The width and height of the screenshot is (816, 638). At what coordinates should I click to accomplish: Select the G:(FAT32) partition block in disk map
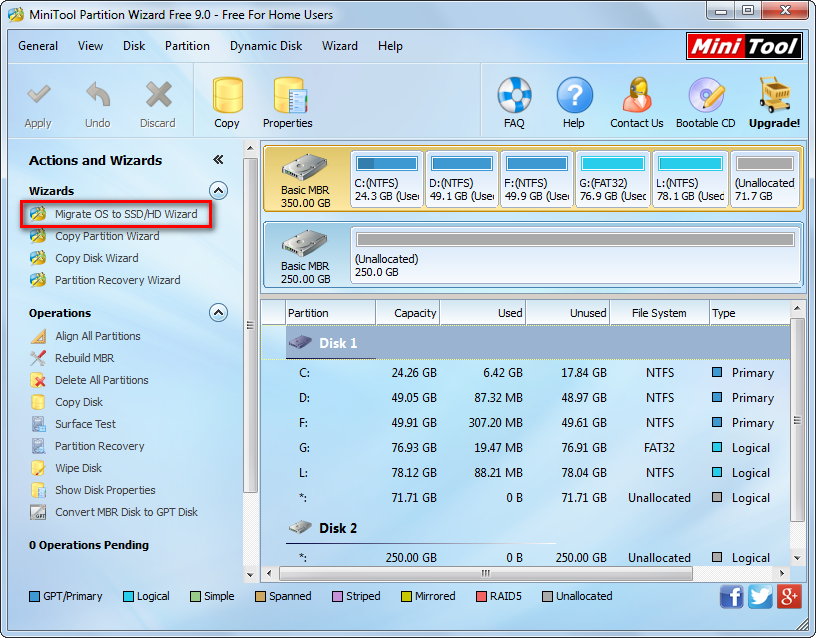coord(612,180)
